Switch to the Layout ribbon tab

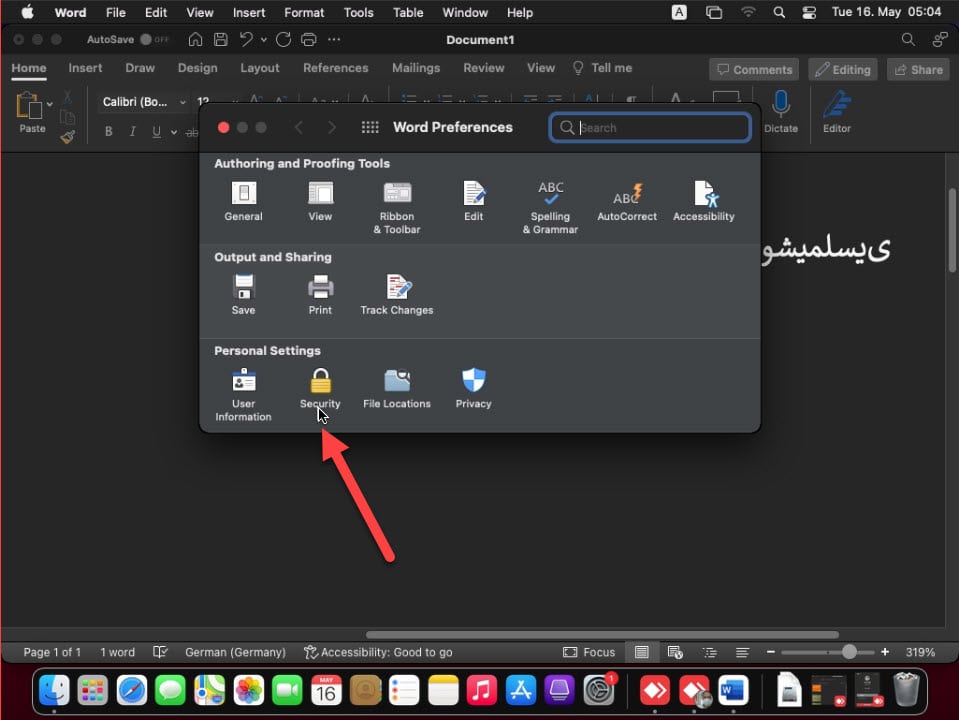click(259, 68)
